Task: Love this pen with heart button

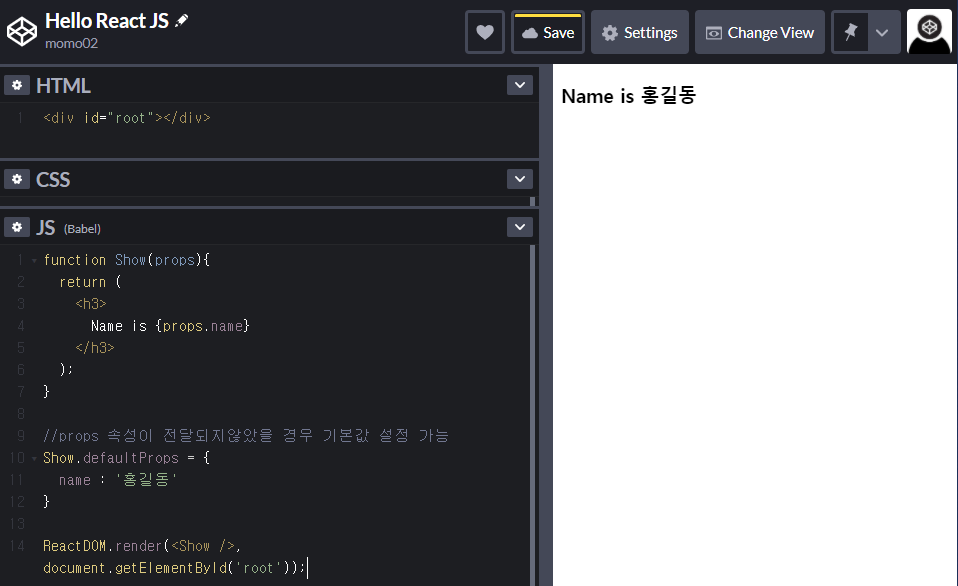Action: (x=484, y=32)
